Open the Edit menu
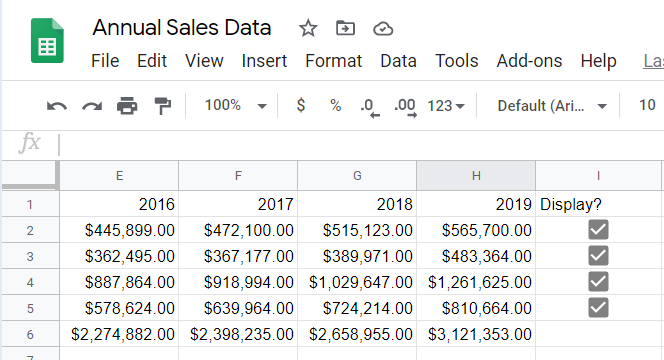664x360 pixels. coord(152,61)
